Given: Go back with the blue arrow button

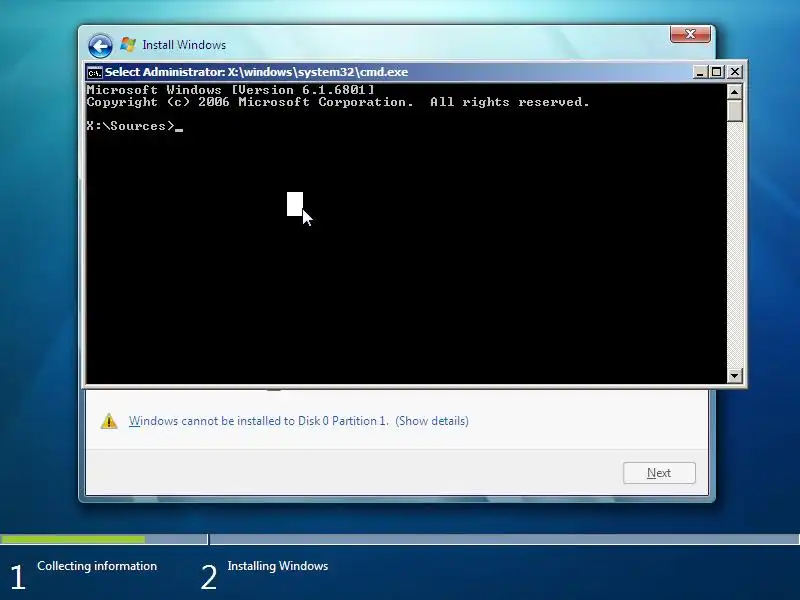Looking at the screenshot, I should (100, 46).
